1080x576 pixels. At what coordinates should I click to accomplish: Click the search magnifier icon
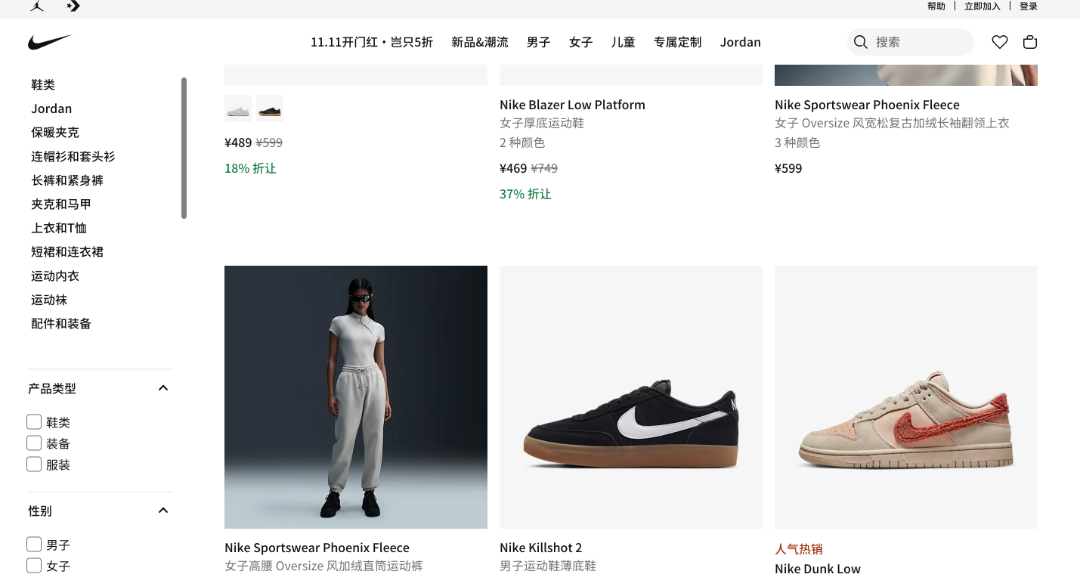[860, 42]
